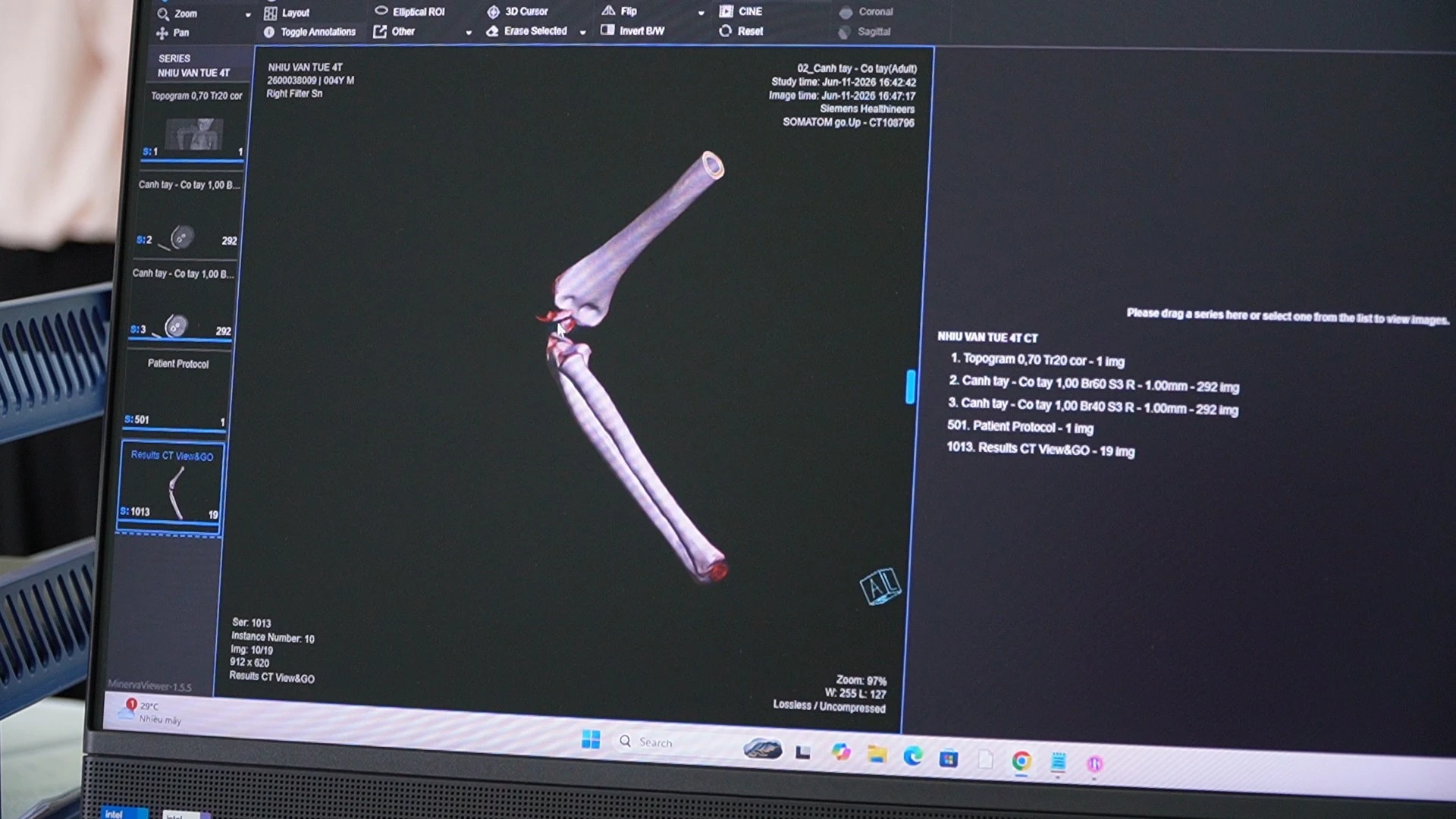Click the Reset button

tap(741, 31)
